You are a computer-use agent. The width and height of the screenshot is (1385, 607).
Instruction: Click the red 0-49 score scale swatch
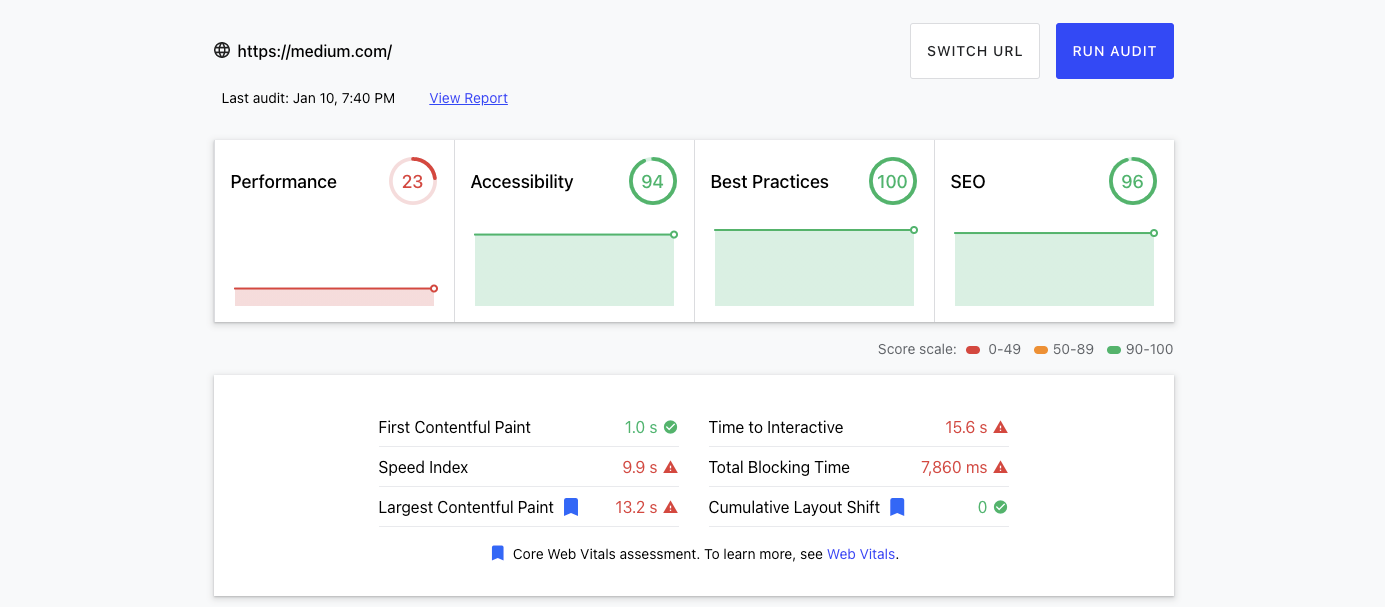click(x=973, y=350)
